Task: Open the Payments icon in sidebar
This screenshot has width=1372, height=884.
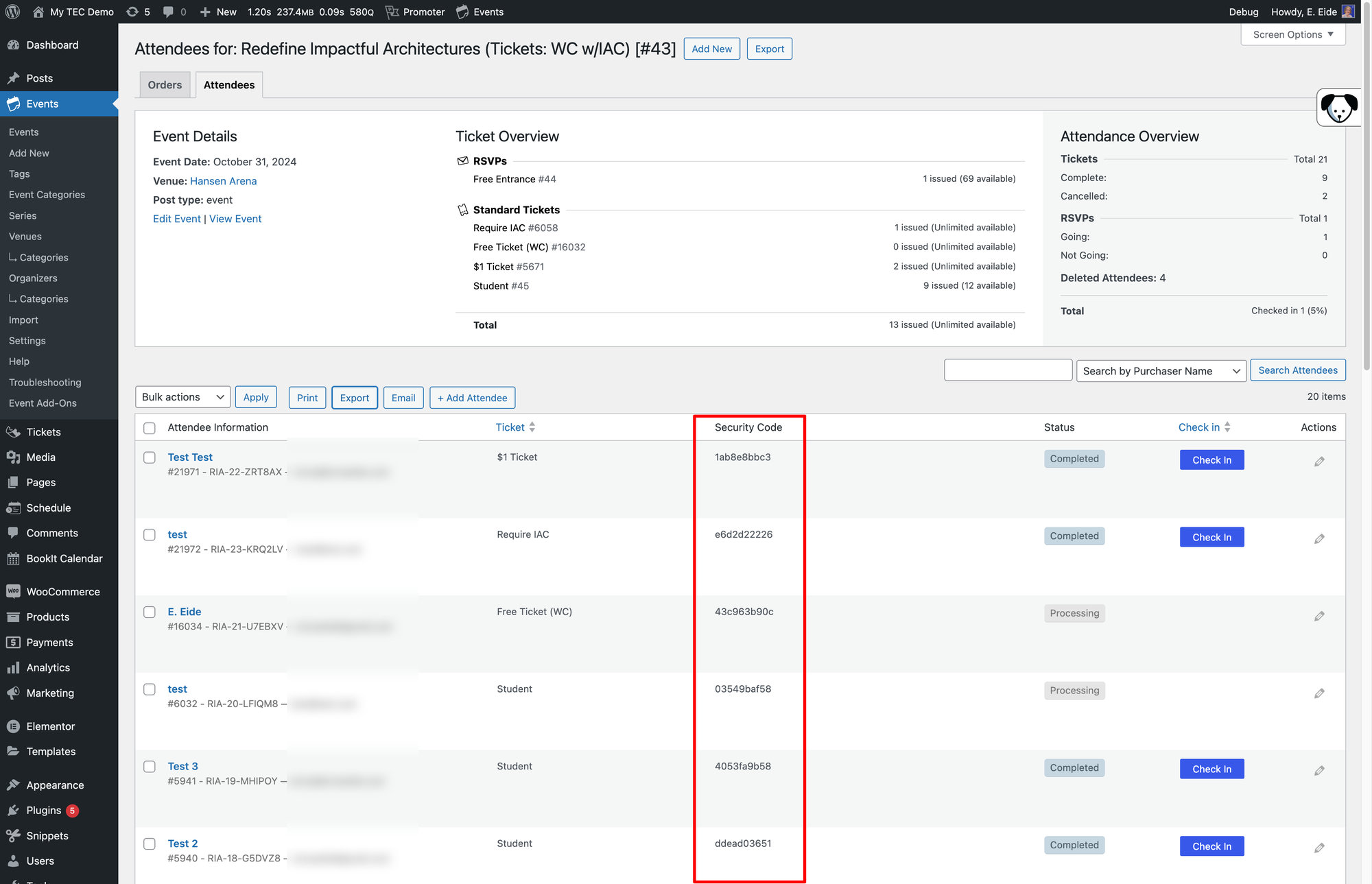Action: click(x=13, y=643)
